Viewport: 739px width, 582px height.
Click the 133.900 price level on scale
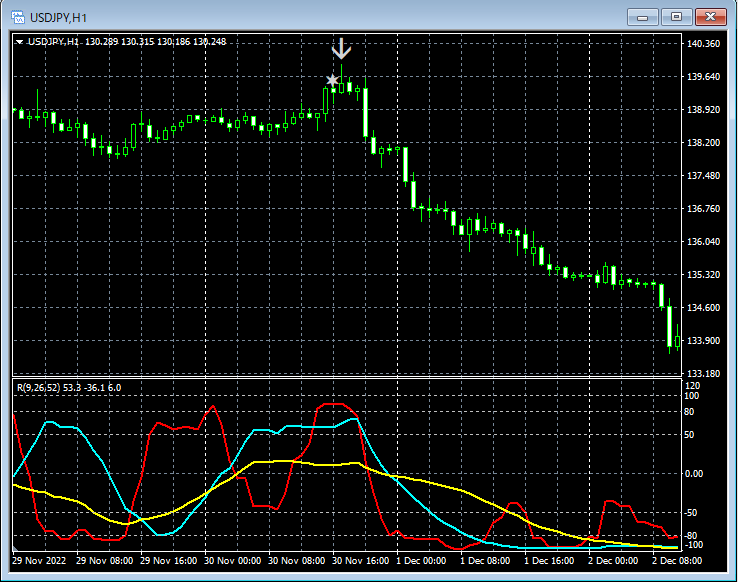(x=705, y=341)
